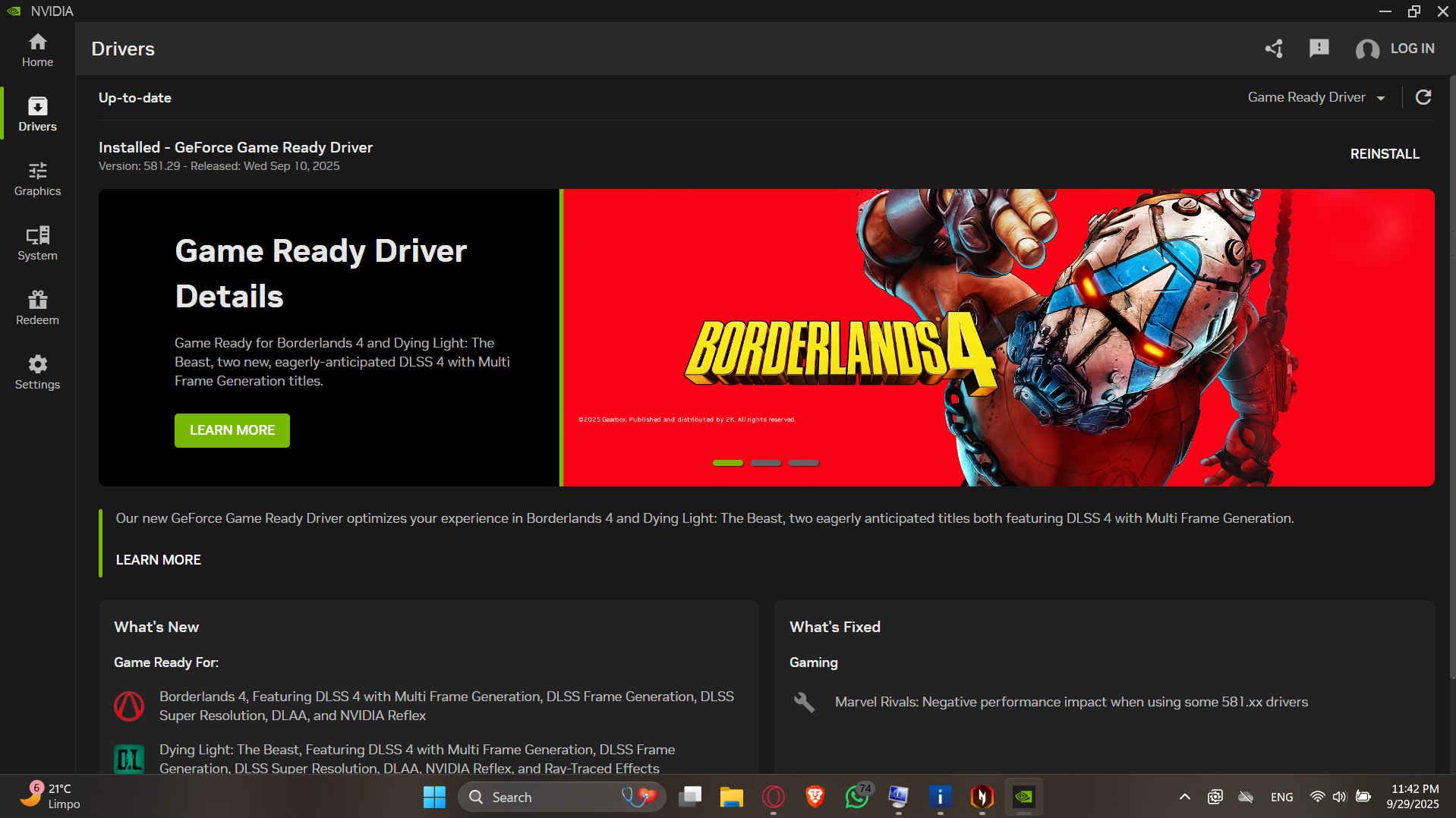Open the Game Ready Driver dropdown

(x=1316, y=97)
